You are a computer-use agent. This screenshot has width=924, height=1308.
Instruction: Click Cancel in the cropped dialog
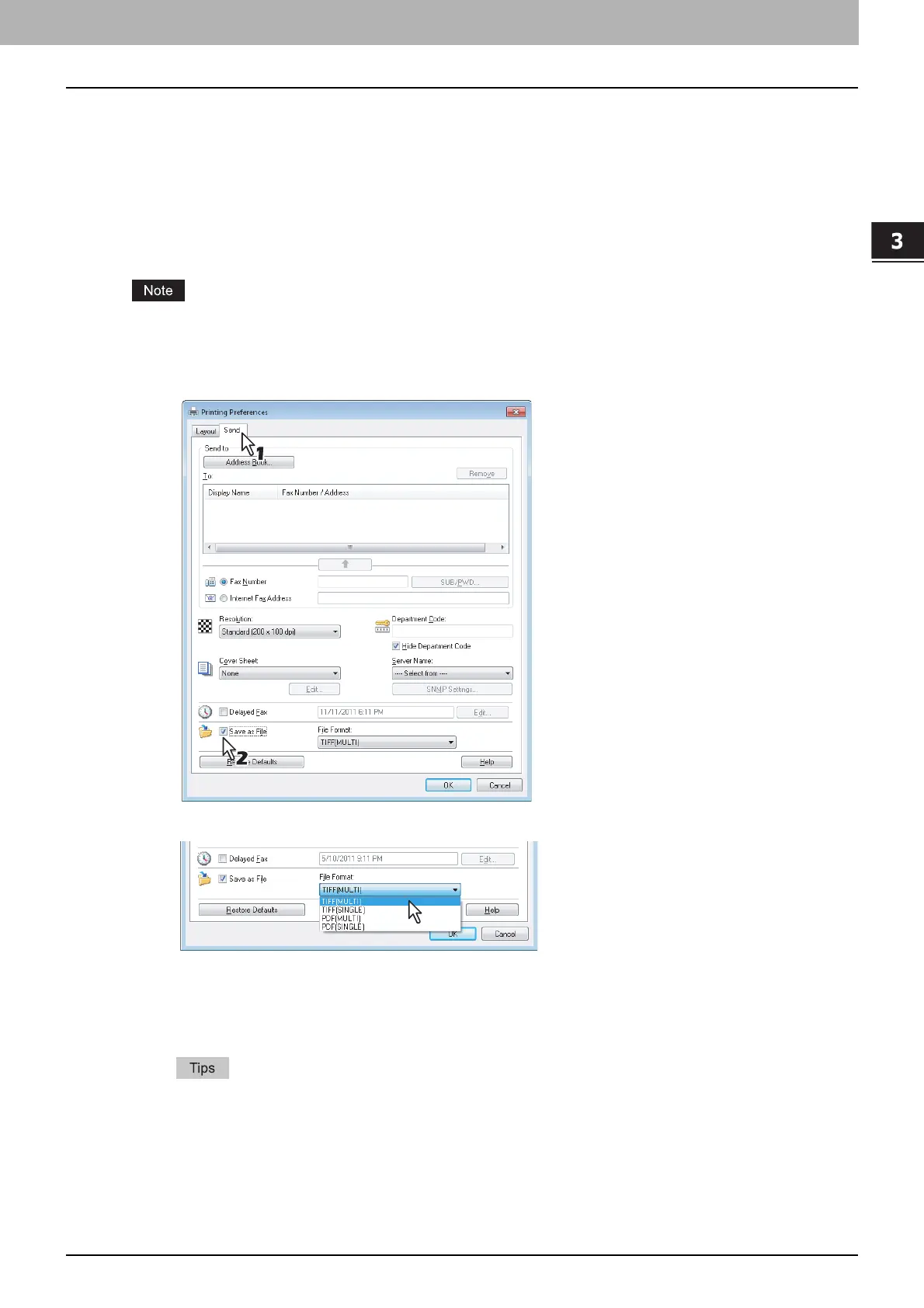pos(505,934)
